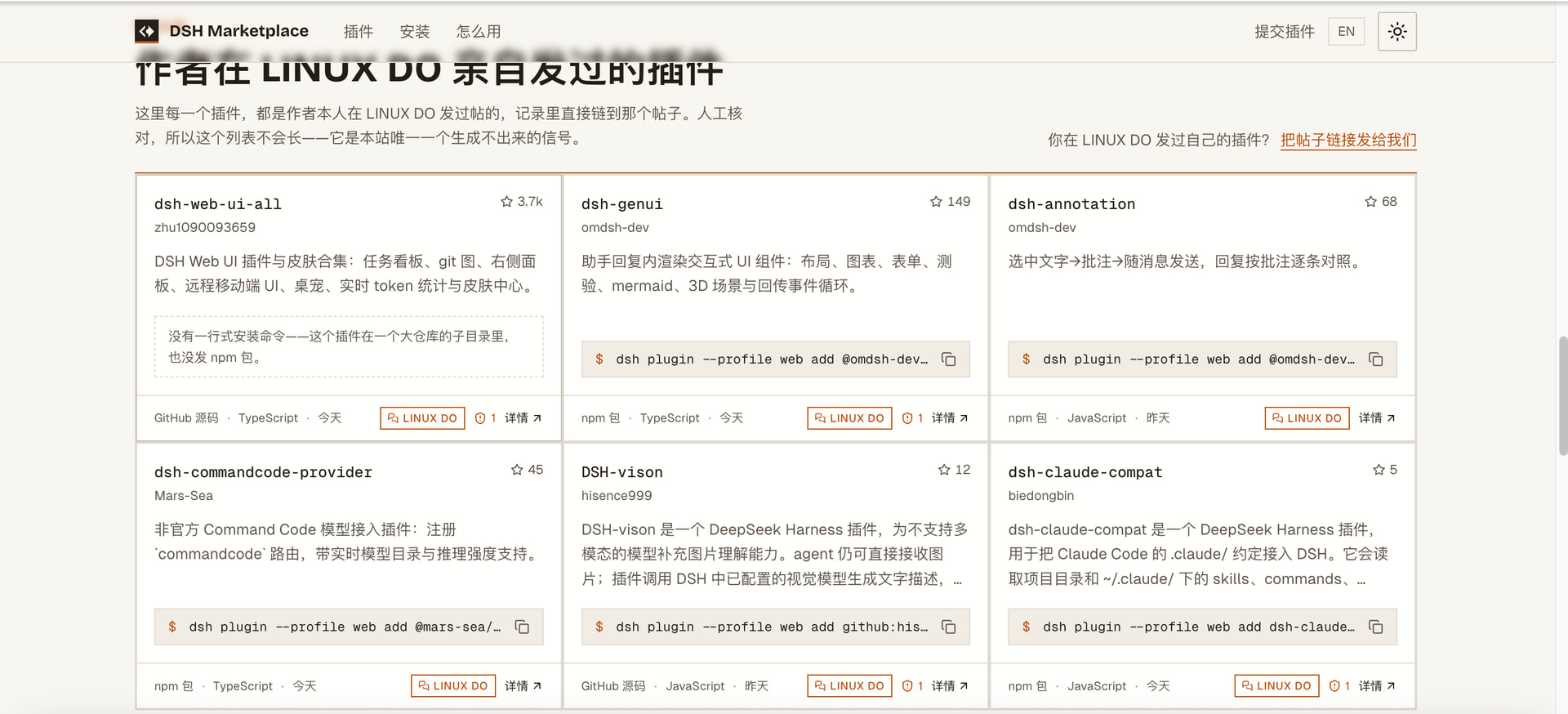This screenshot has width=1568, height=714.
Task: Open the dsh-commandcode-provider plugin title
Action: (x=263, y=471)
